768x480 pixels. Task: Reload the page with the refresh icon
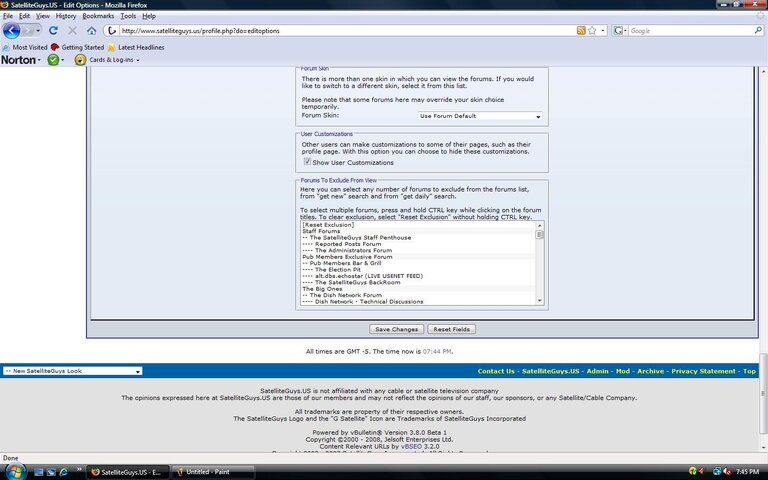tap(53, 30)
